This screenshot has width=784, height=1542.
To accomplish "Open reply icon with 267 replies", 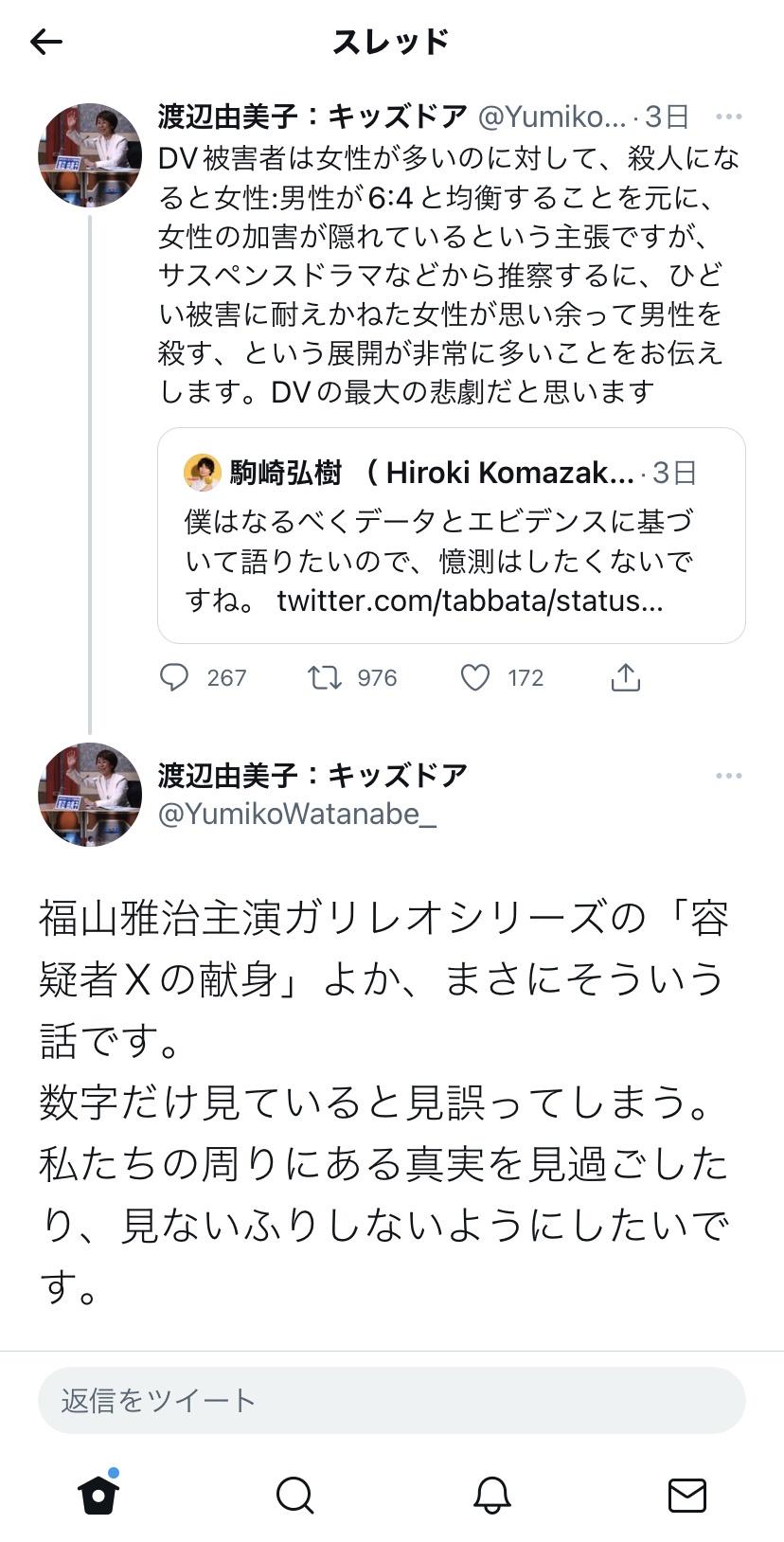I will click(x=174, y=677).
